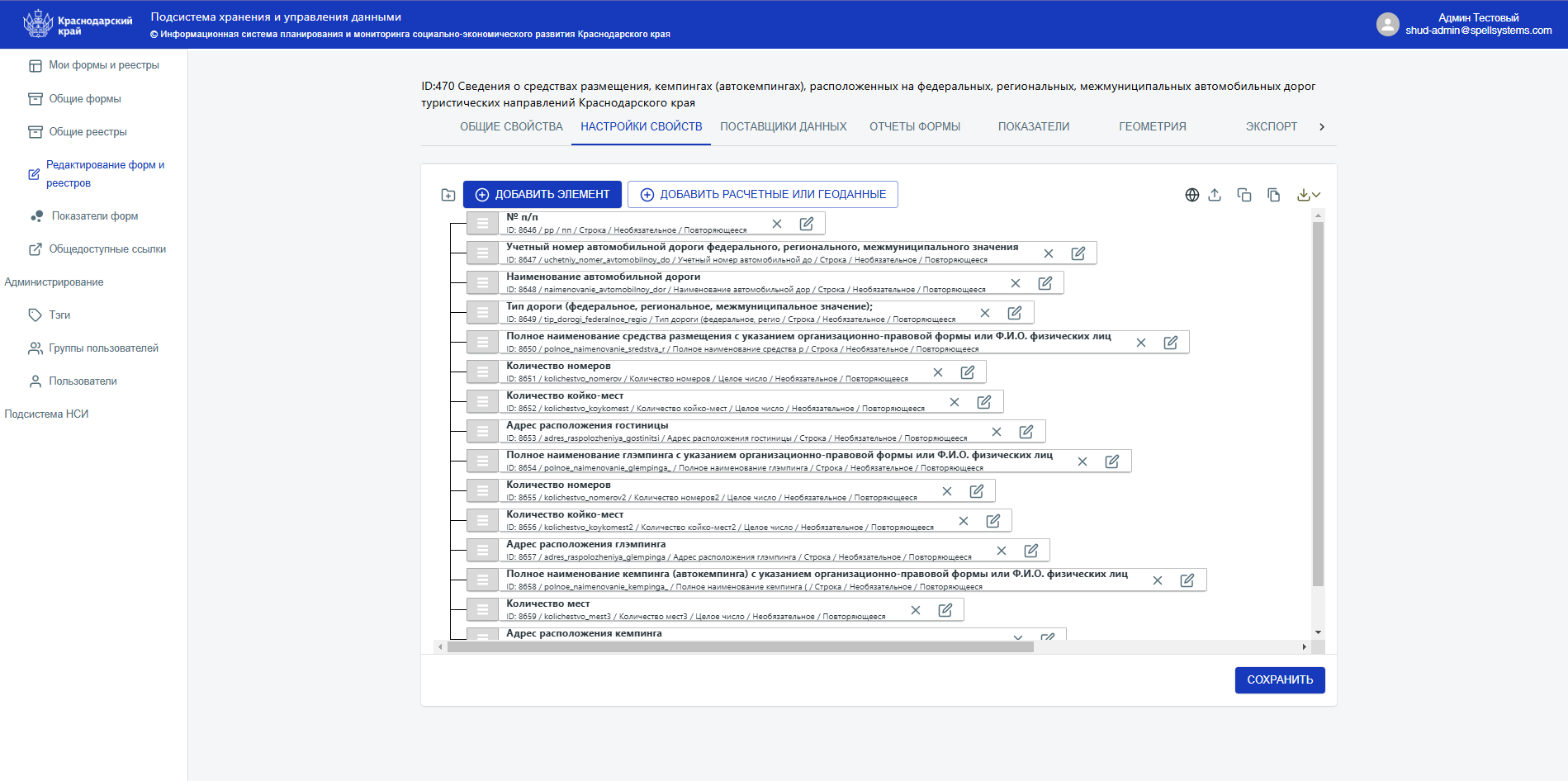Expand the Администрирование section
Screen dimensions: 1568x781
tap(54, 282)
